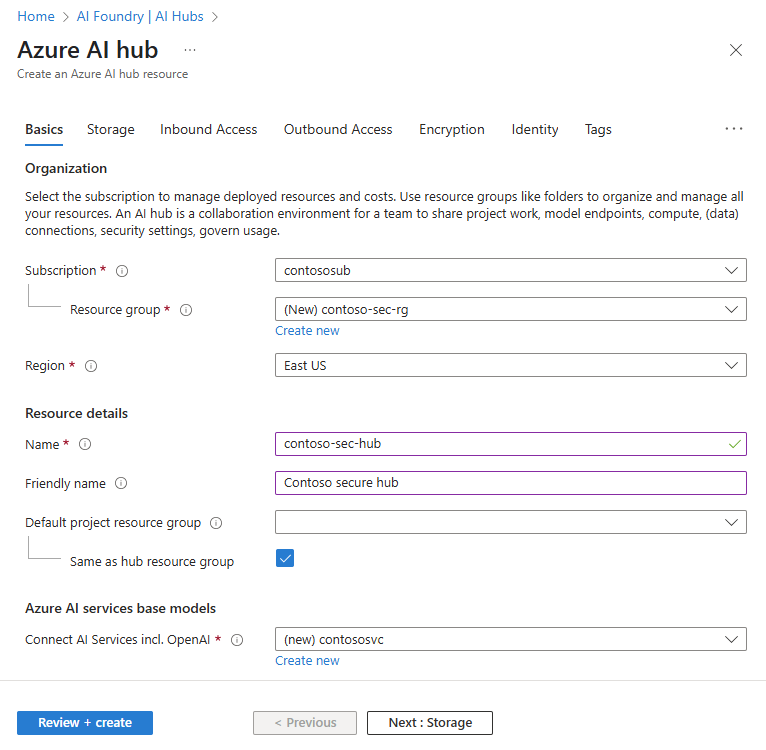
Task: Open the Resource group dropdown
Action: 511,309
